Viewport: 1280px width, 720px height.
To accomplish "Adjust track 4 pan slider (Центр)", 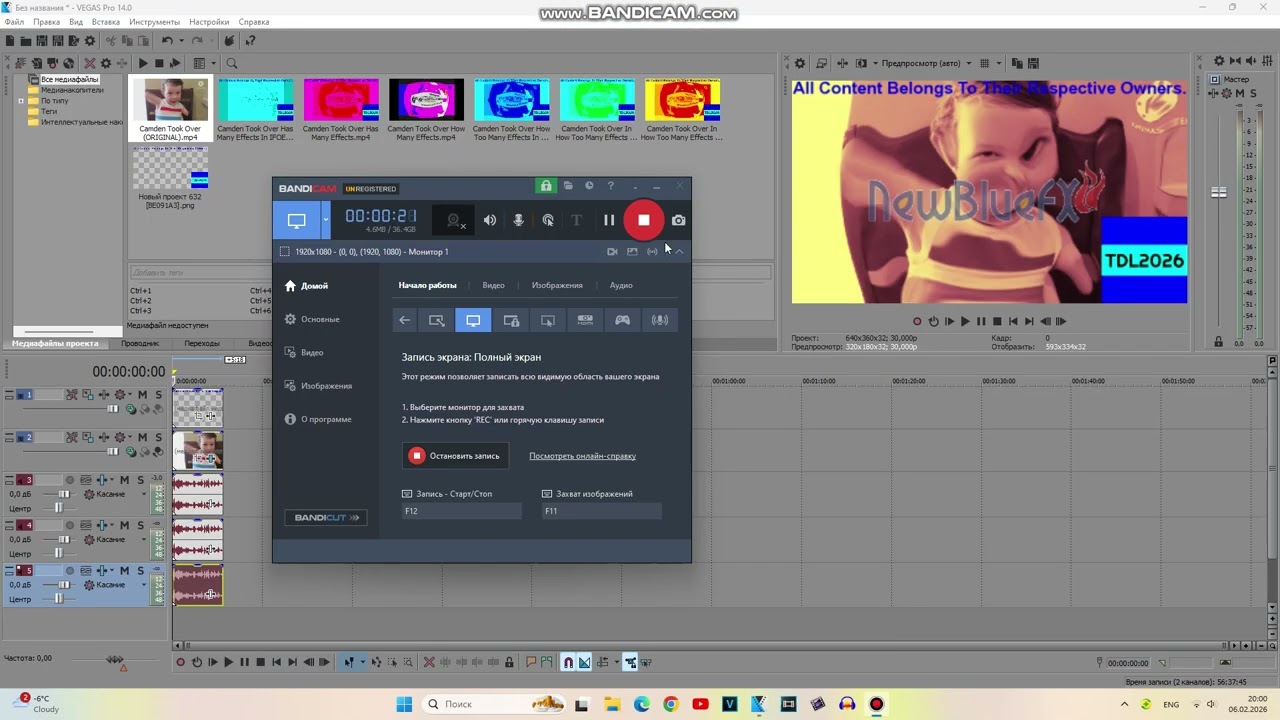I will [x=59, y=553].
